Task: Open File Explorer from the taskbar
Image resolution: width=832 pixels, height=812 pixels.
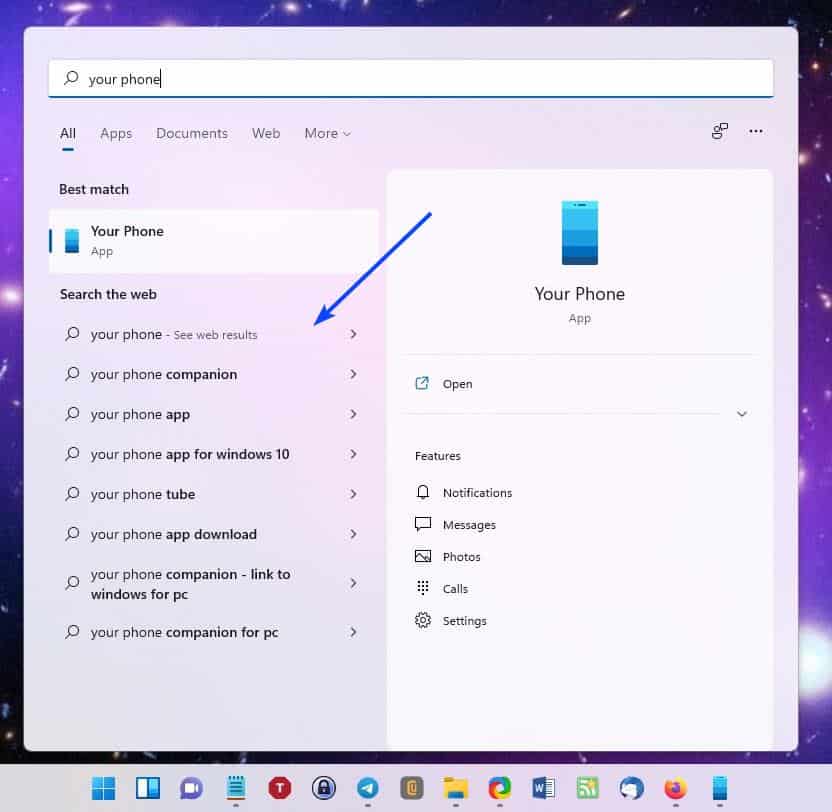Action: pyautogui.click(x=456, y=788)
